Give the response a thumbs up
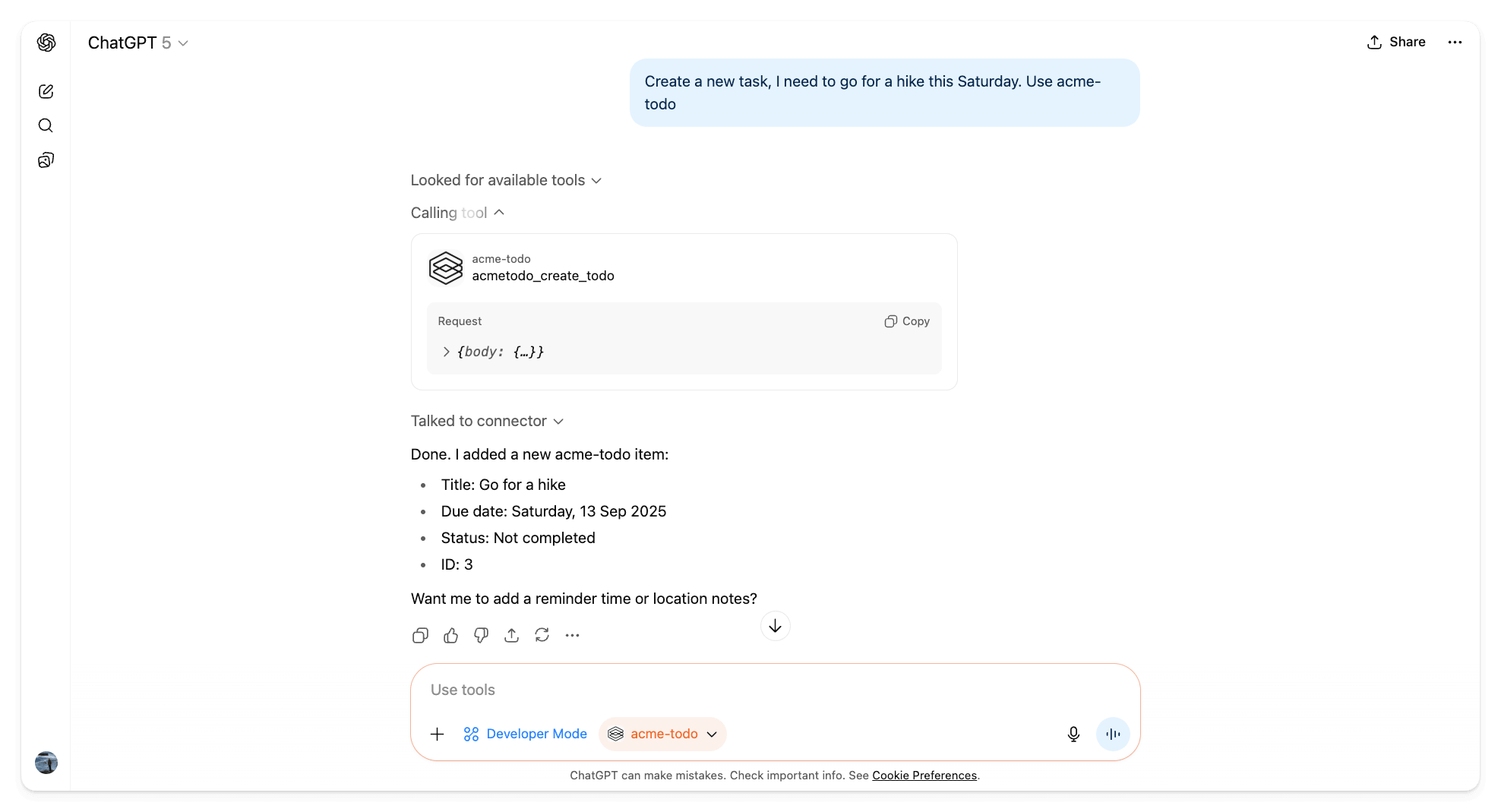 (450, 635)
